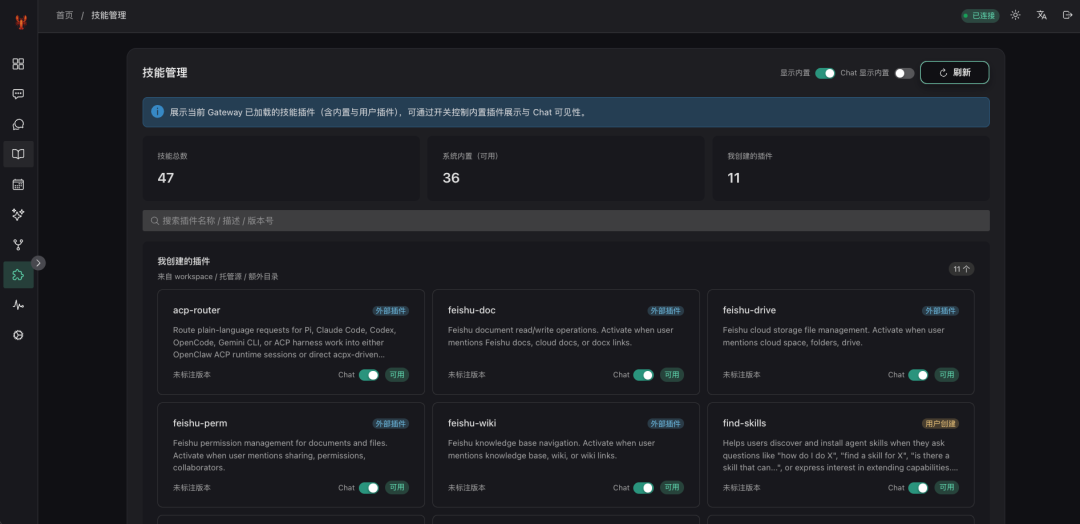Open the open-book sidebar icon
The image size is (1080, 524).
pyautogui.click(x=19, y=154)
